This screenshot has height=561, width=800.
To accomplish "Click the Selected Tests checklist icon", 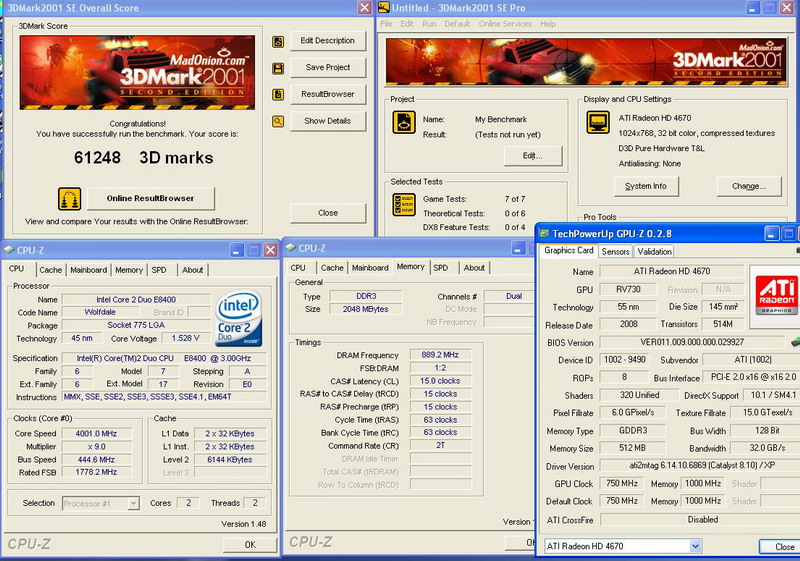I will [404, 205].
